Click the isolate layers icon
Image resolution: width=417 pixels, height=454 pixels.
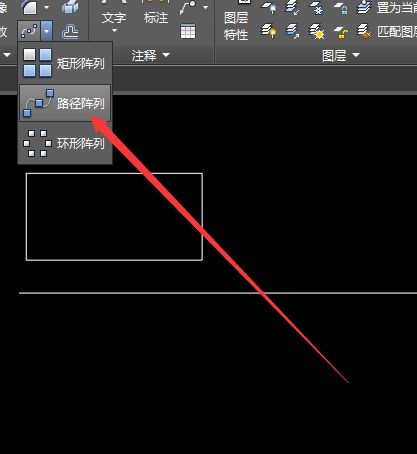pos(293,7)
